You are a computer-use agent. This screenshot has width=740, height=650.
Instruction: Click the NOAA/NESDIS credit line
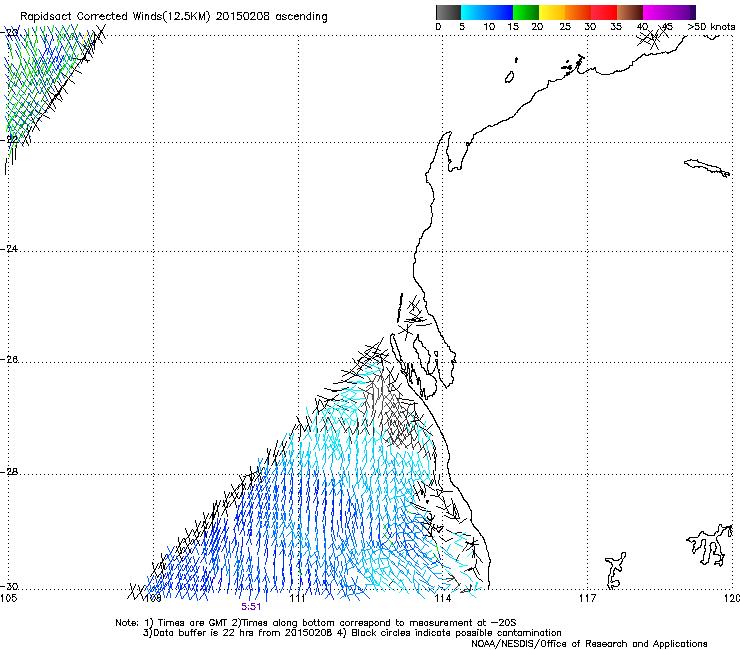pyautogui.click(x=589, y=644)
